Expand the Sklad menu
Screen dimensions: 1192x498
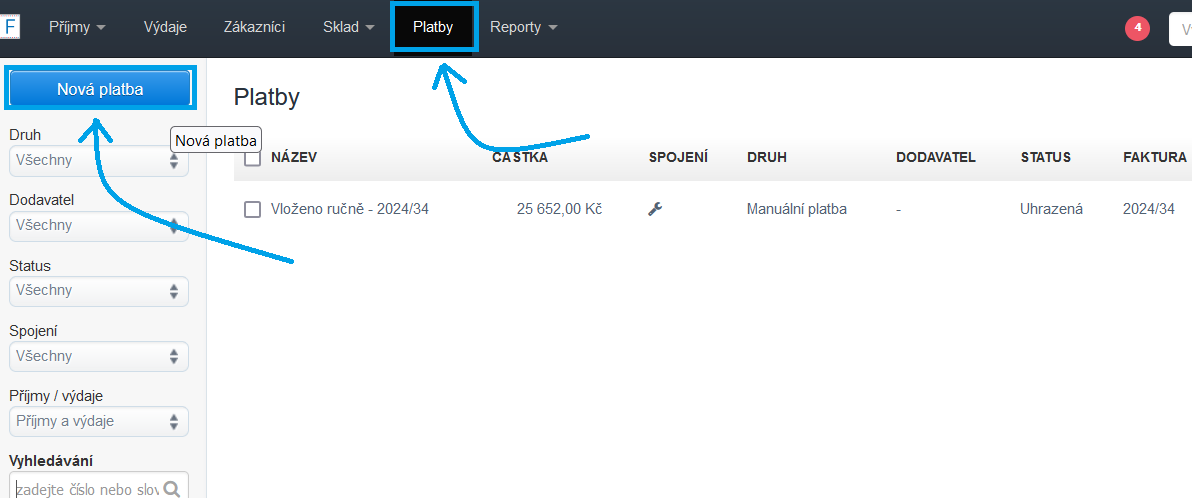point(349,27)
